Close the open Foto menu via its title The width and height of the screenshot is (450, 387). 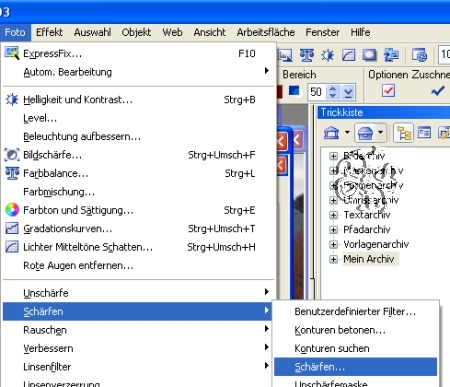[15, 32]
